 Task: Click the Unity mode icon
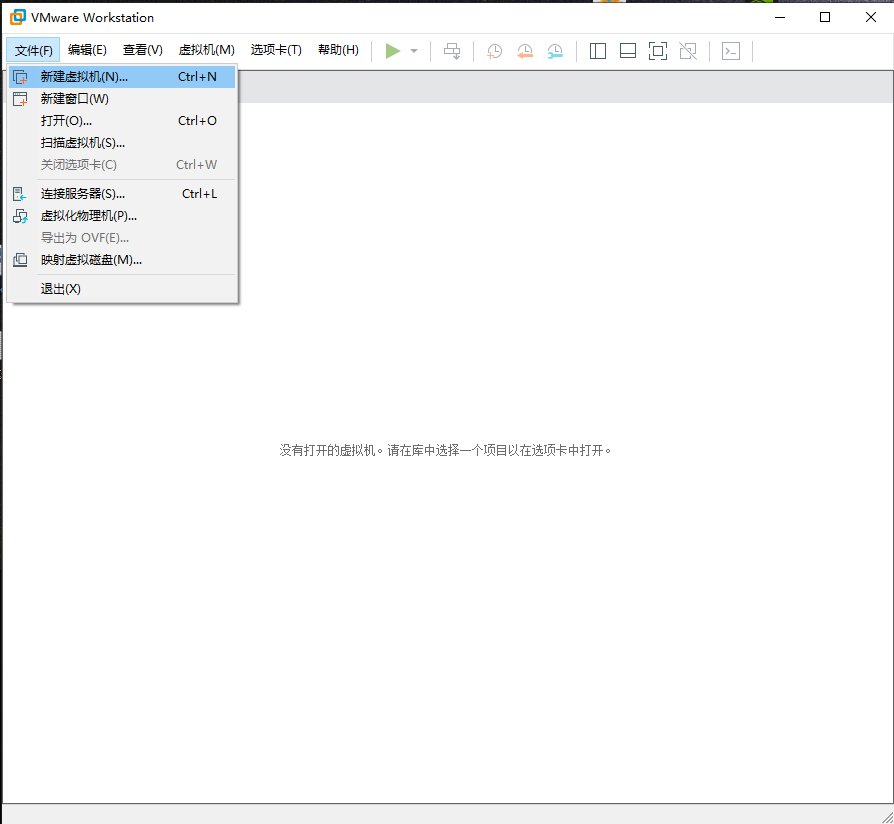click(688, 51)
